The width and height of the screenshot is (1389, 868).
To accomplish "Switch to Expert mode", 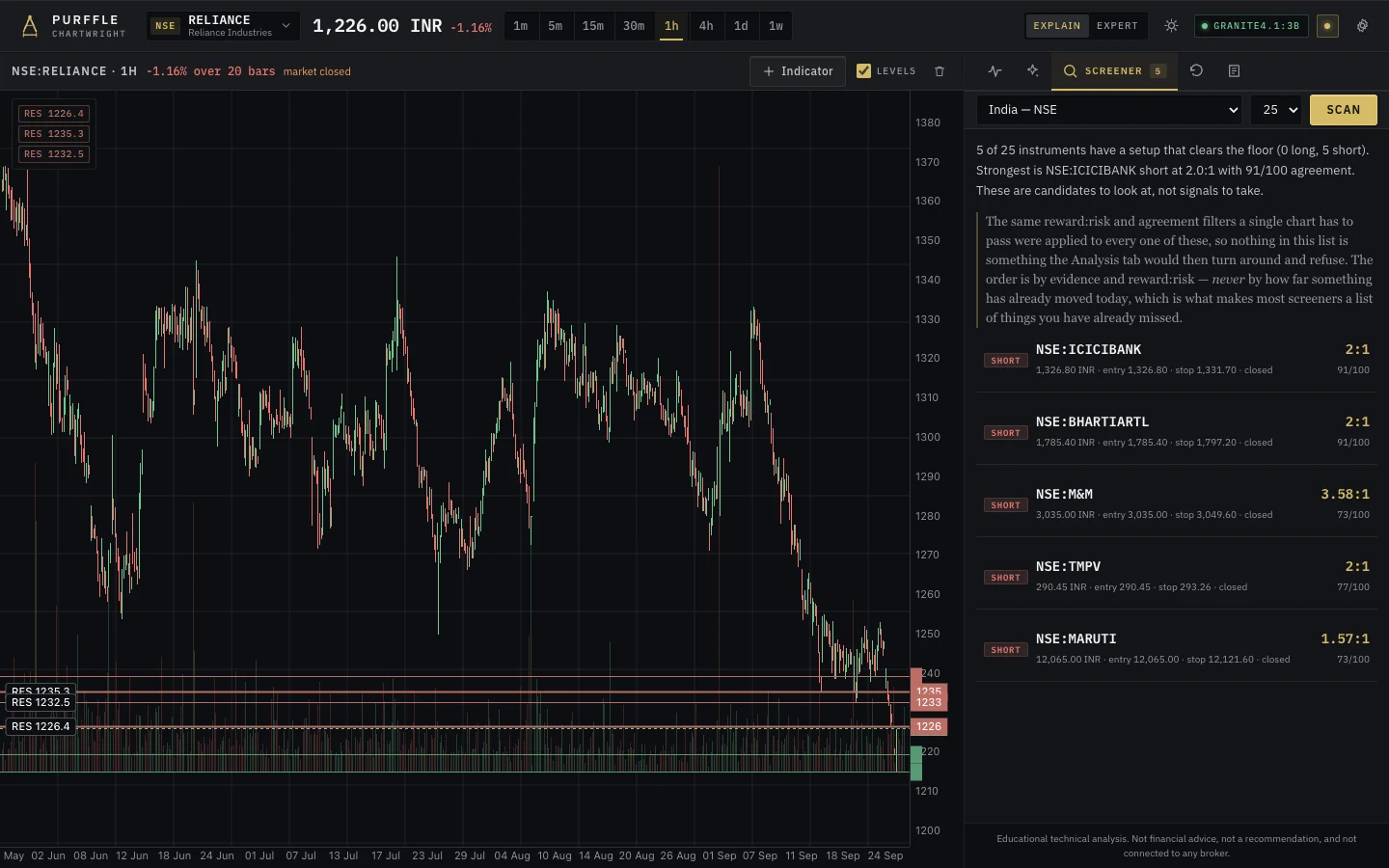I will [1117, 26].
